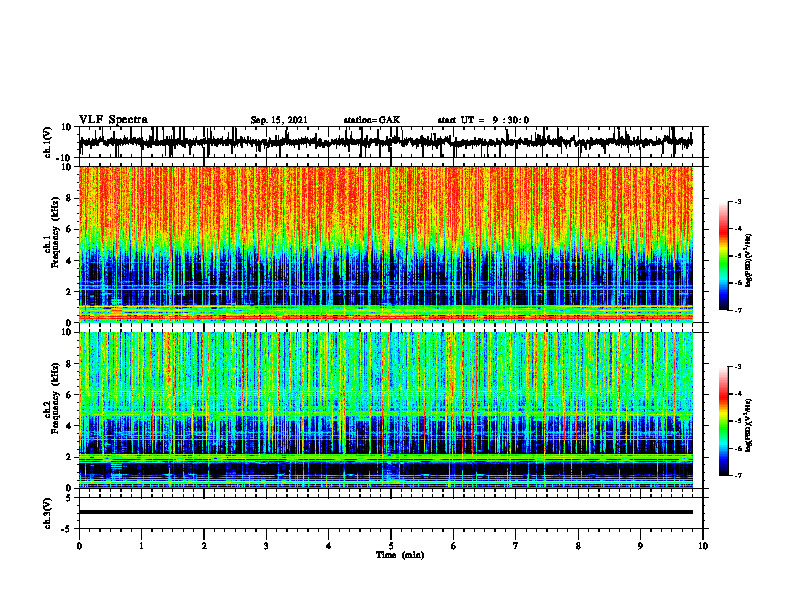
Task: Click the 'station=GAK' label
Action: (x=372, y=120)
